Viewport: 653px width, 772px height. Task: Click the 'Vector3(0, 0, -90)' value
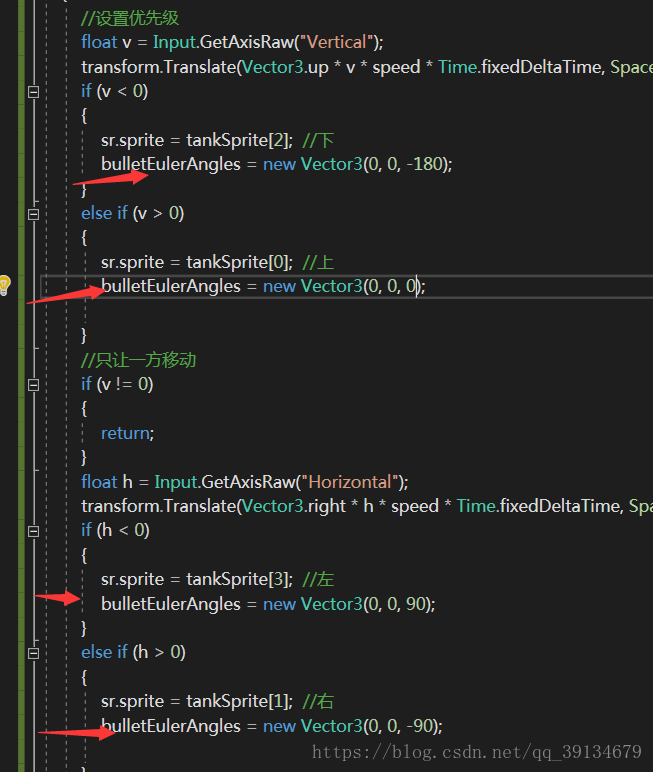(369, 726)
